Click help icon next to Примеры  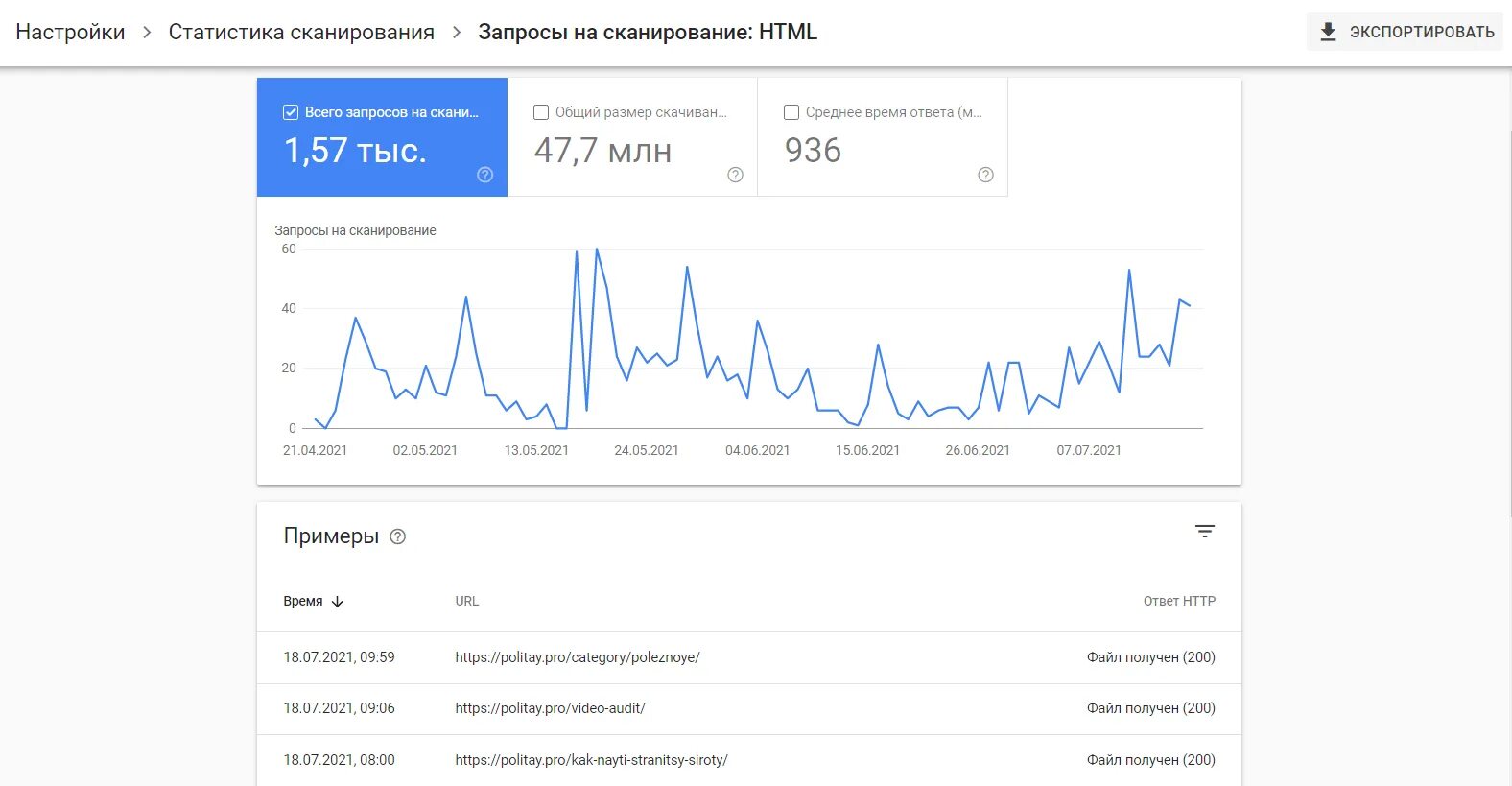pos(398,536)
